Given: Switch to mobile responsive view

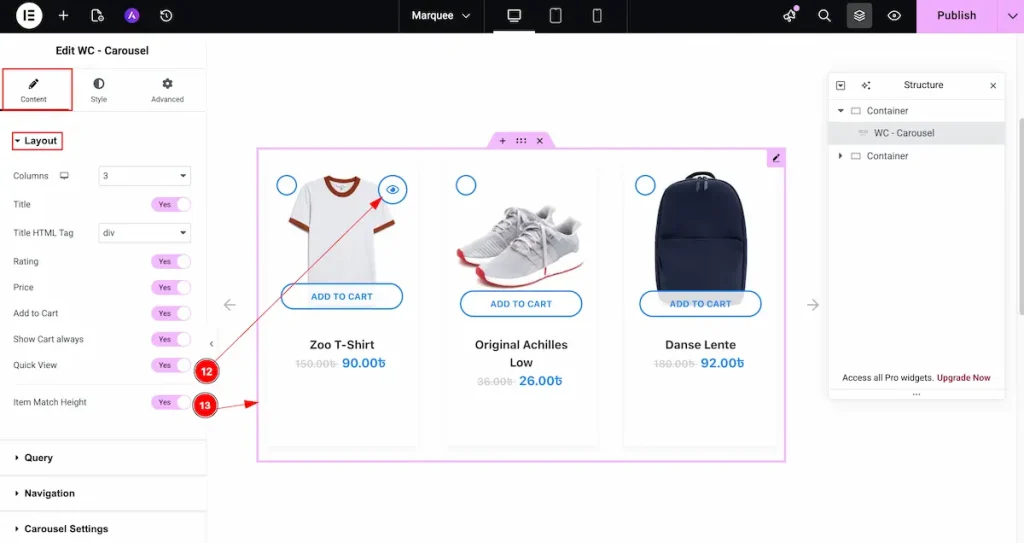Looking at the screenshot, I should pyautogui.click(x=597, y=16).
